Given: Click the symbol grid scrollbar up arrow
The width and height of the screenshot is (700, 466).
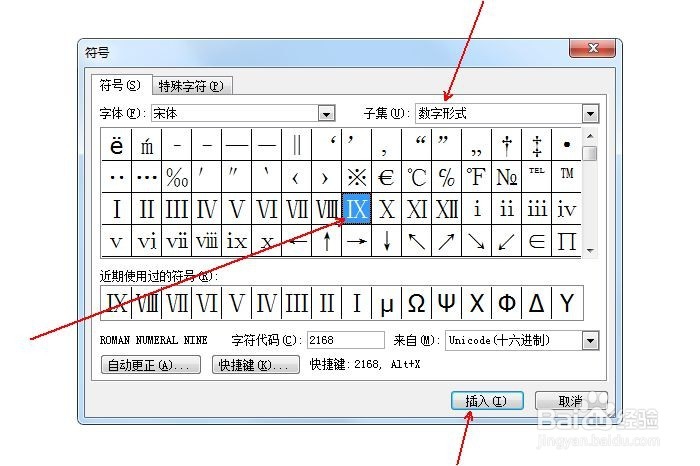Looking at the screenshot, I should click(590, 136).
